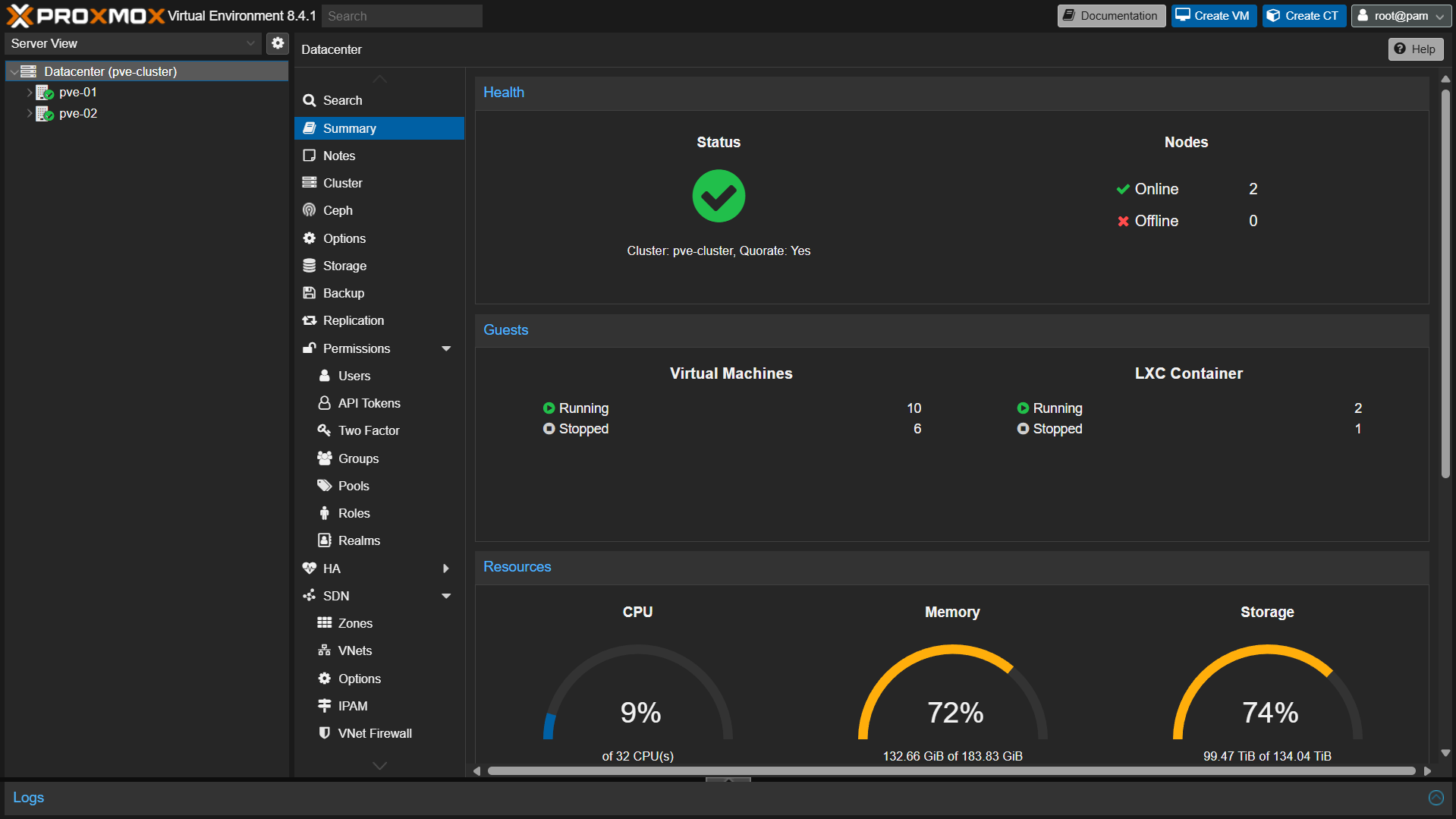Expand the pve-02 tree node
Image resolution: width=1456 pixels, height=819 pixels.
[30, 114]
